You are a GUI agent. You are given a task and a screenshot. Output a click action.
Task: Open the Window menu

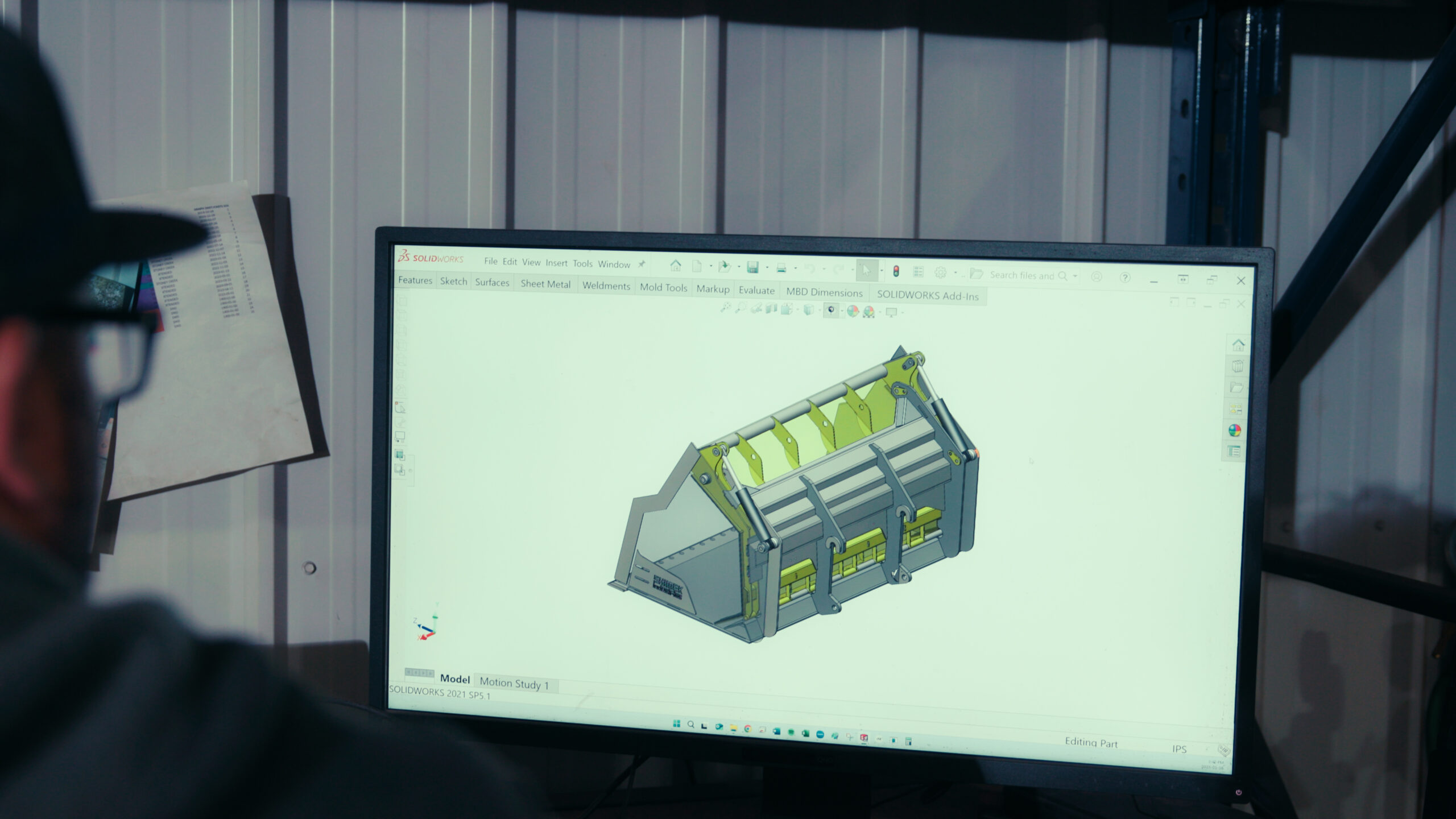pos(614,264)
